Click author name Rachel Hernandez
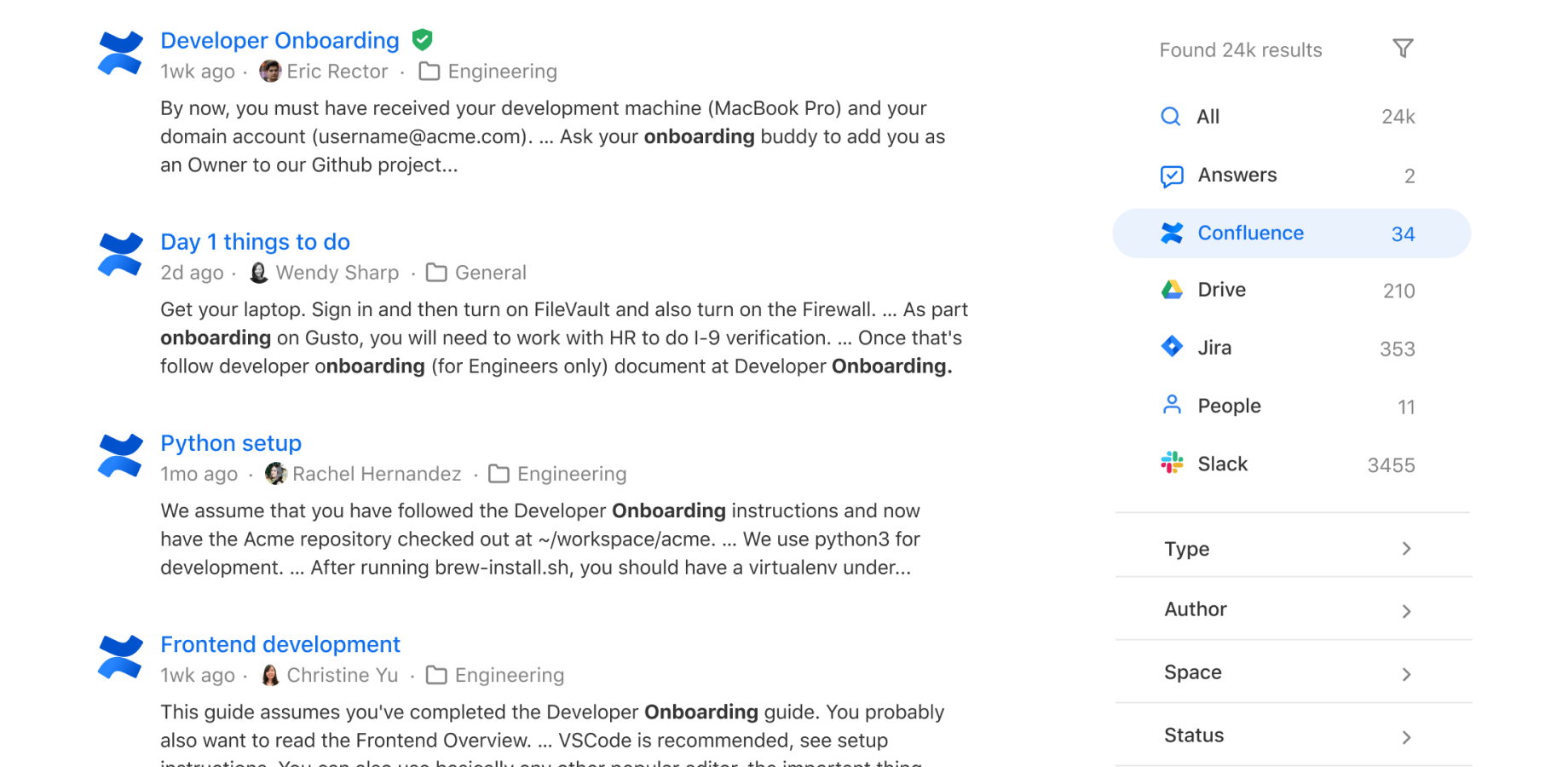The image size is (1568, 767). click(377, 474)
